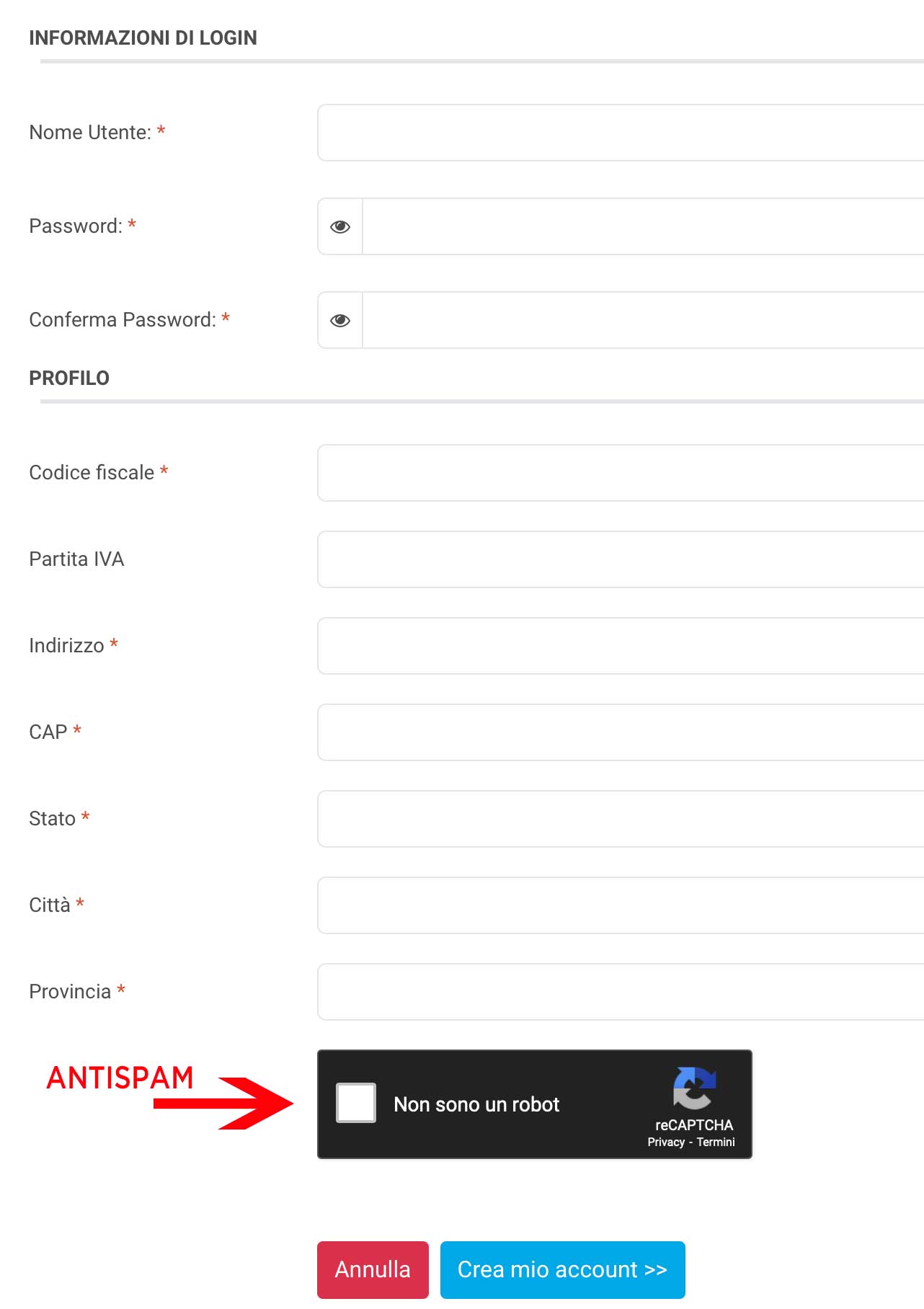The image size is (924, 1309).
Task: Click Crea mio account button
Action: point(562,1269)
